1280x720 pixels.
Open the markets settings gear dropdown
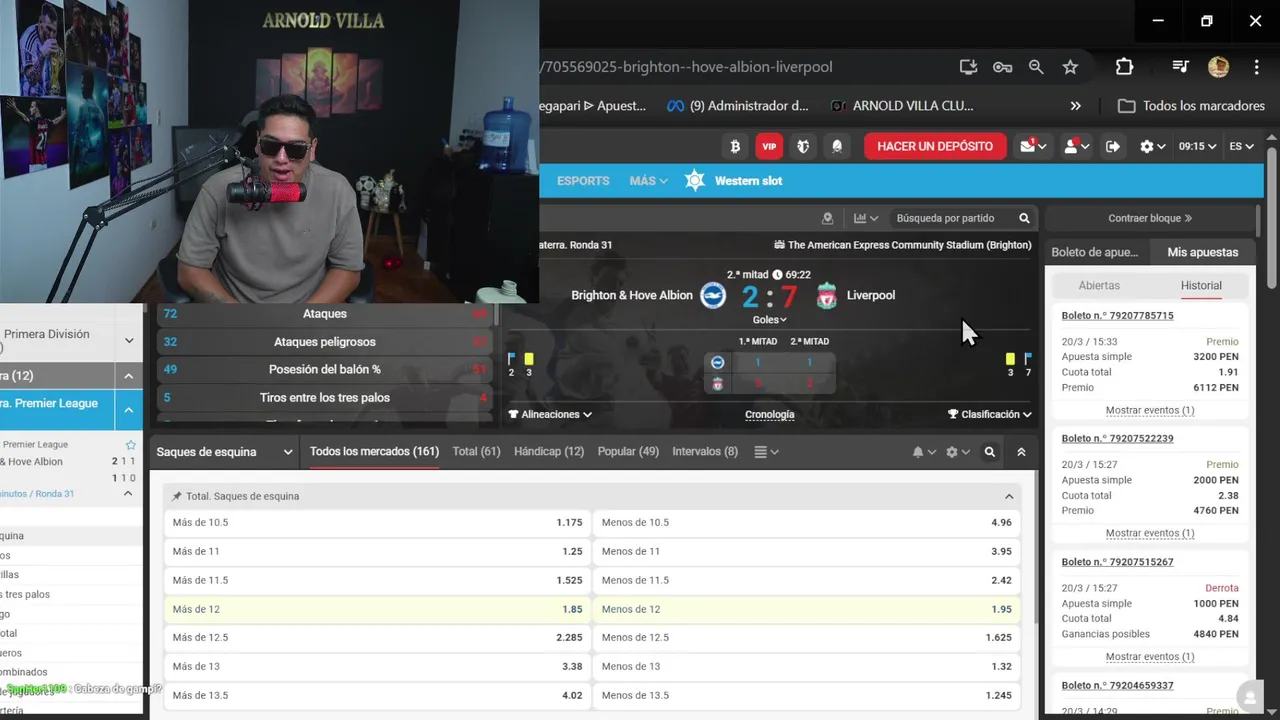pyautogui.click(x=957, y=452)
